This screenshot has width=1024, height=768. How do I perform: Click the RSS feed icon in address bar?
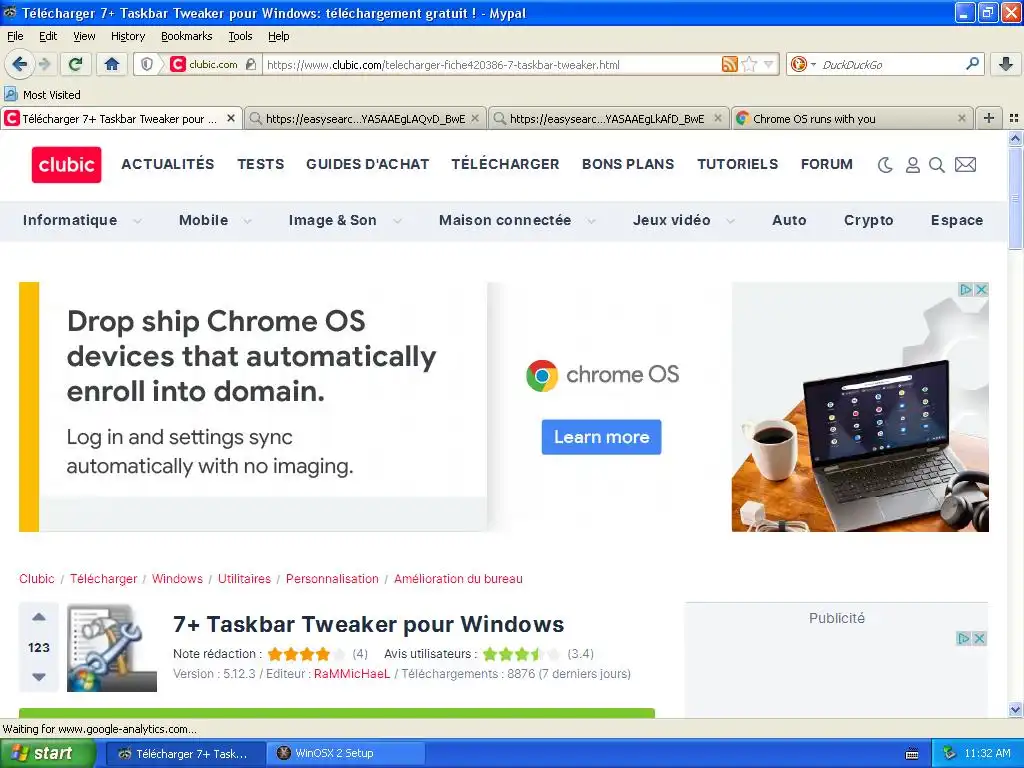pos(729,64)
